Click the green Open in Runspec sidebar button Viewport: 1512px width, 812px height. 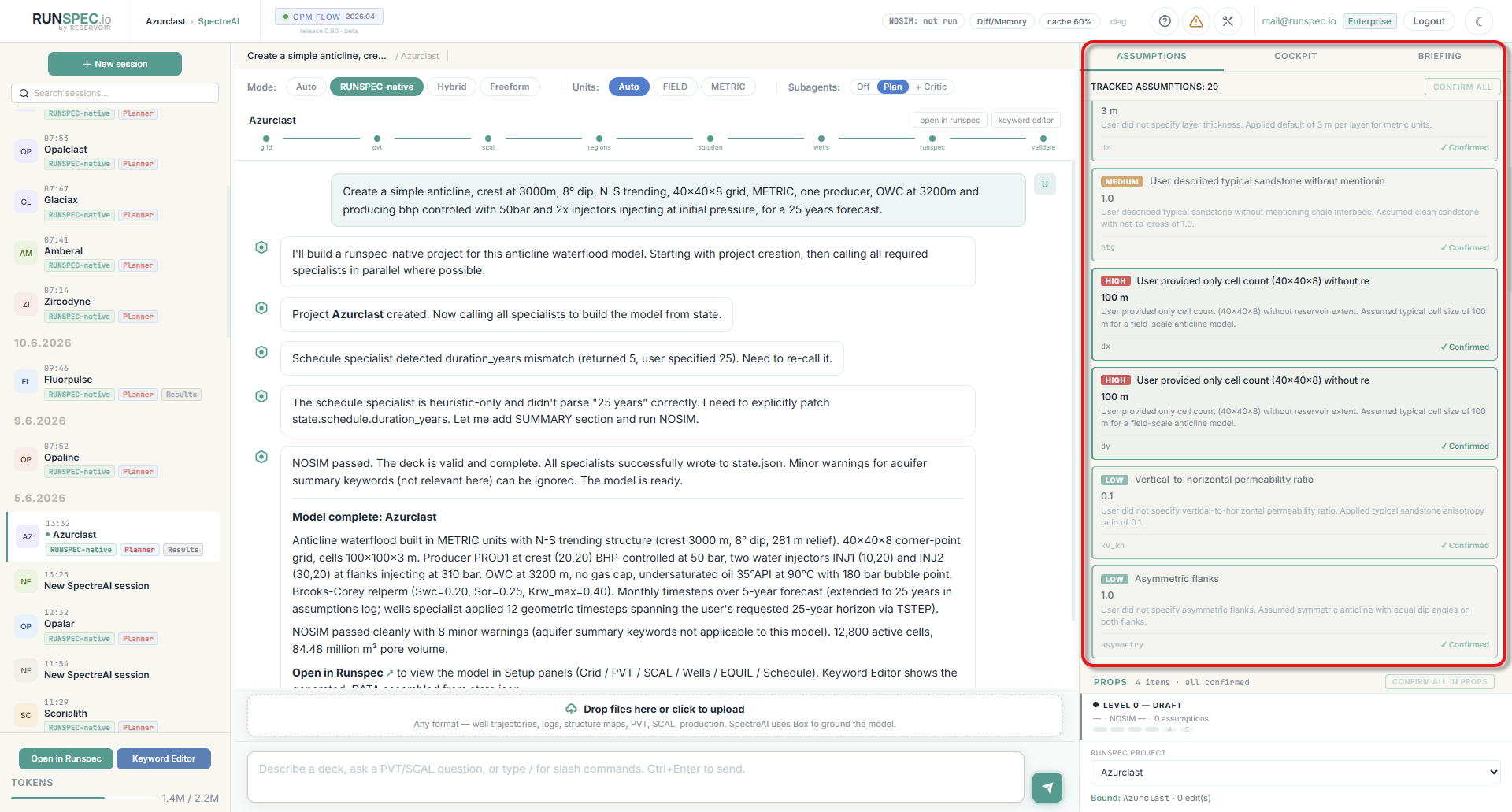tap(66, 759)
